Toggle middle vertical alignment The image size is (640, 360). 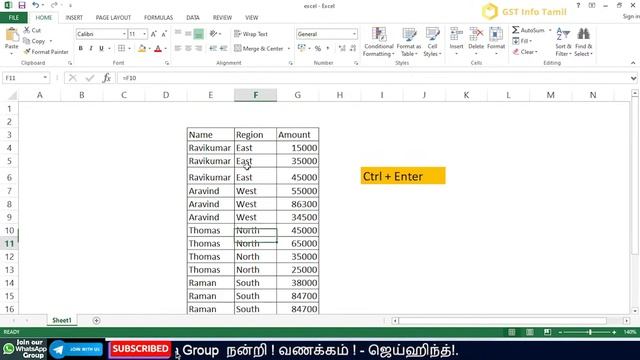coord(188,34)
